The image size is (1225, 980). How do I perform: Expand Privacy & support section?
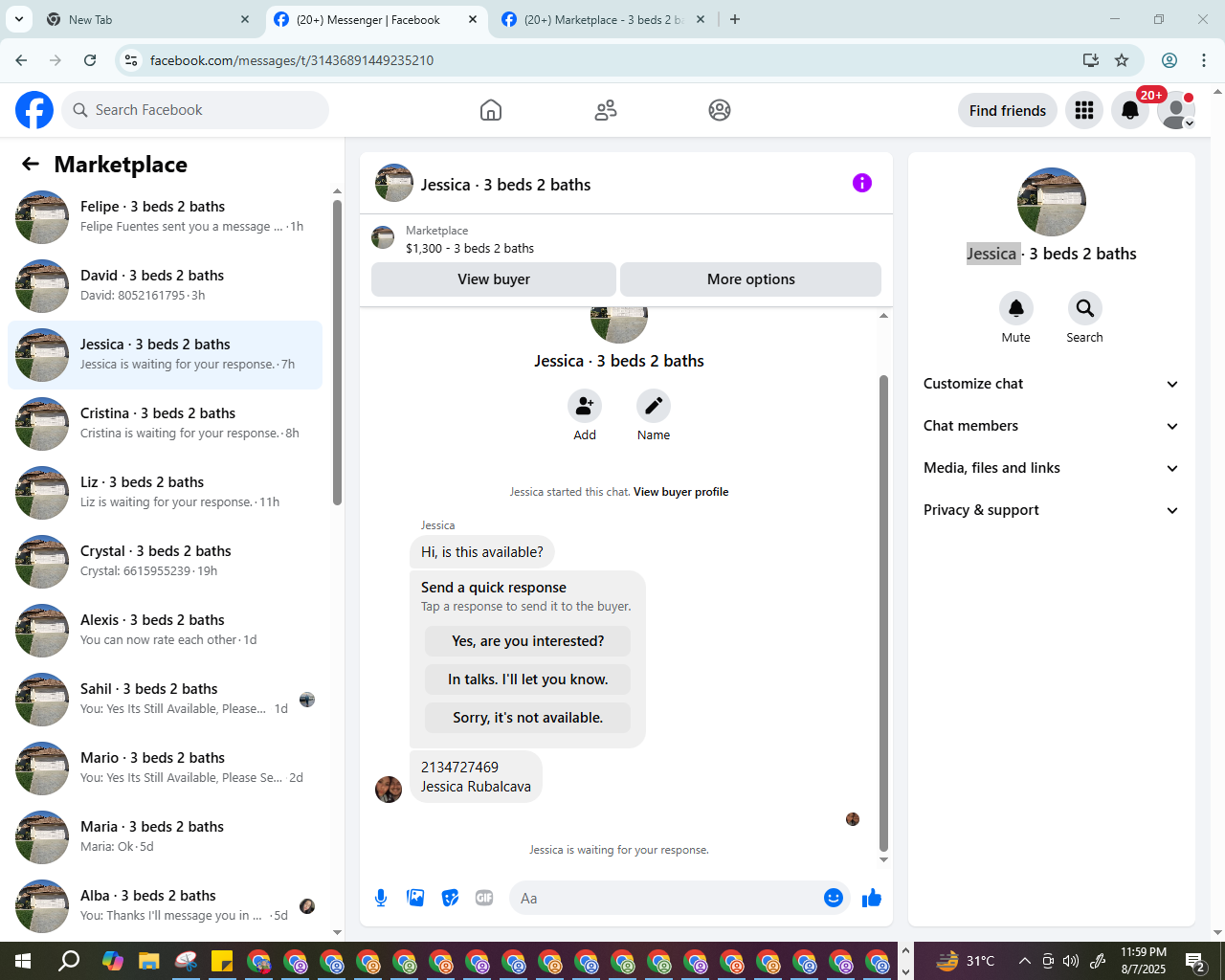[x=1052, y=510]
